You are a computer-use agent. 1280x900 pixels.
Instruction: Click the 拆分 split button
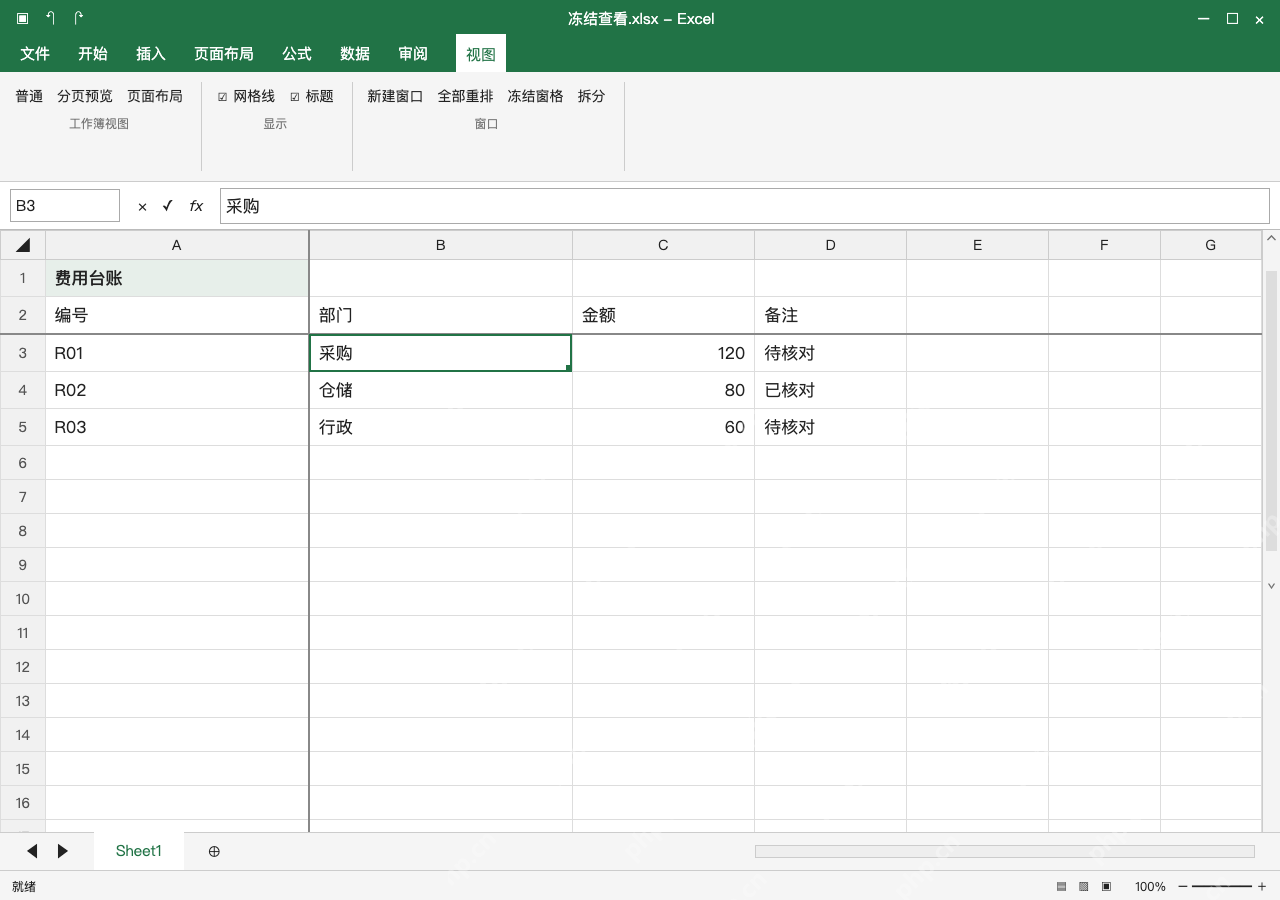[x=591, y=96]
